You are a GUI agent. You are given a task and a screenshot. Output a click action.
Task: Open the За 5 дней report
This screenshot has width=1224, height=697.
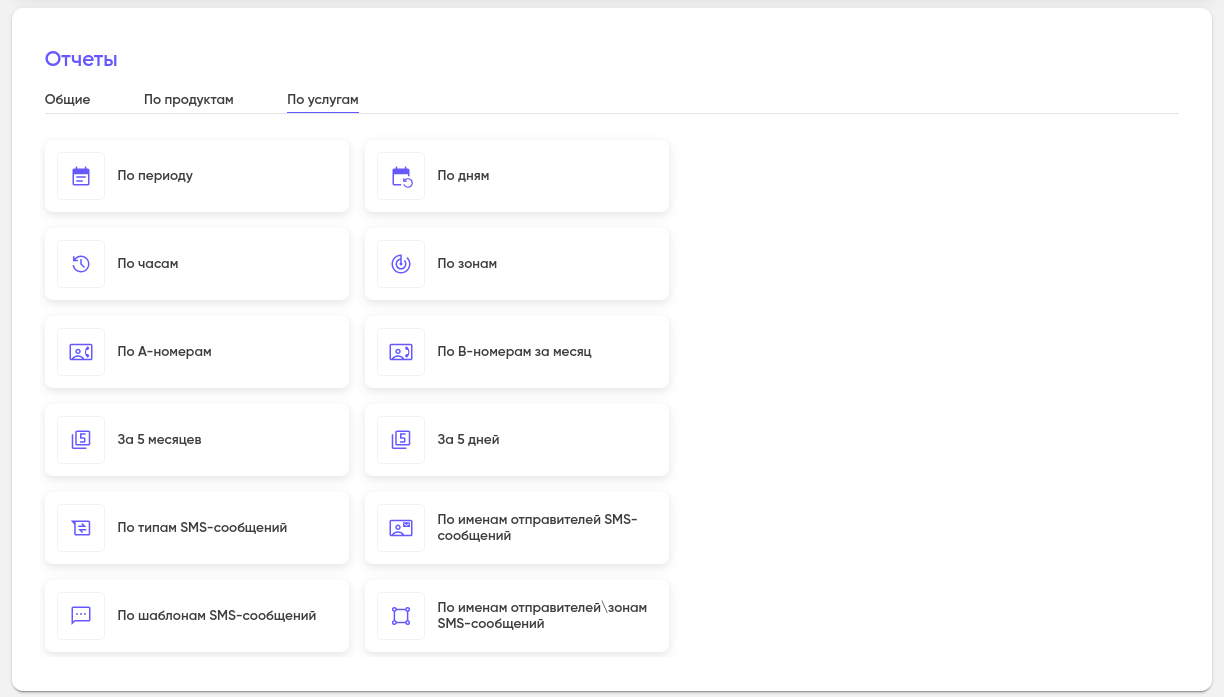click(x=468, y=440)
